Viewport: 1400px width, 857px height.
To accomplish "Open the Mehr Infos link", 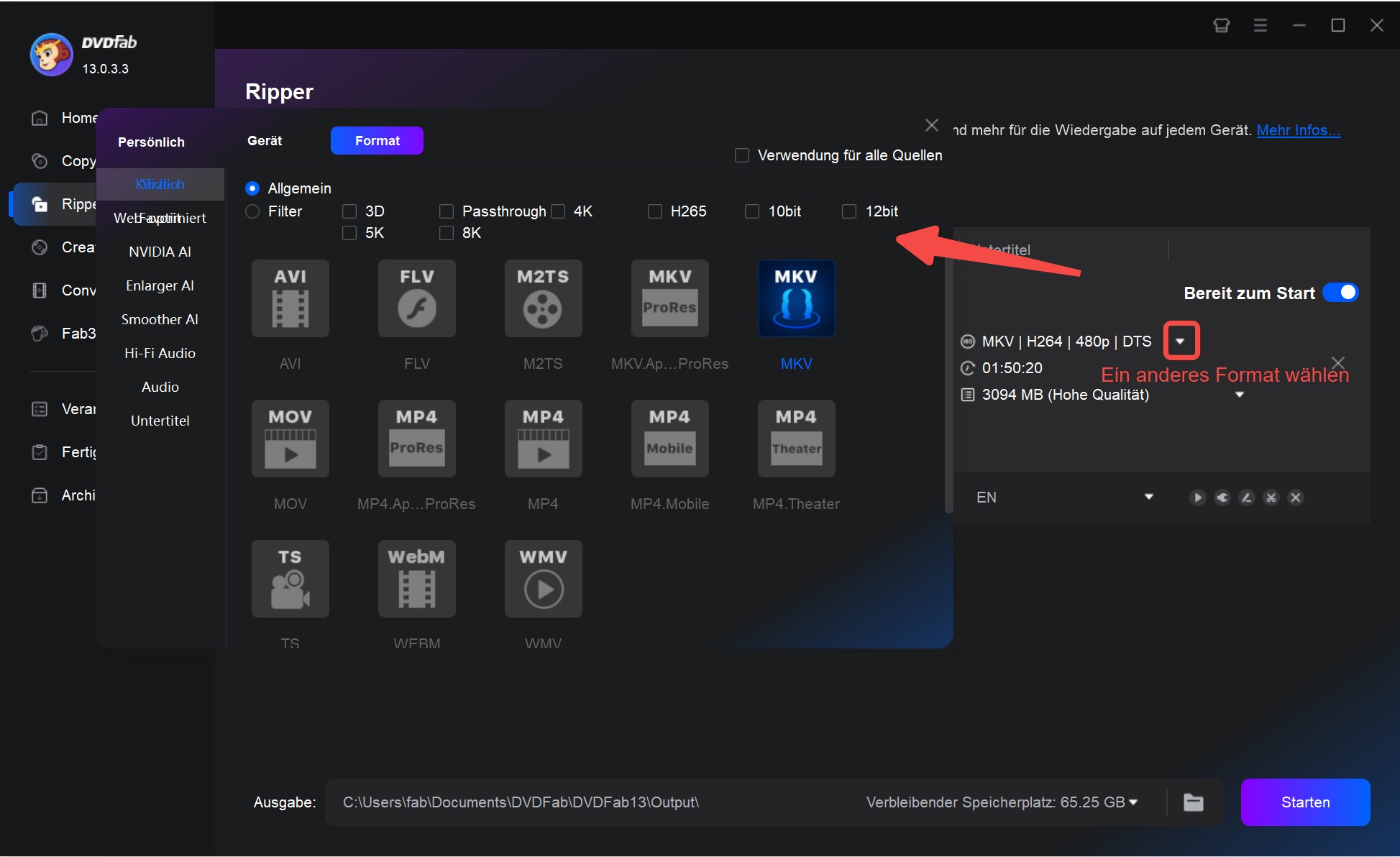I will pos(1298,130).
